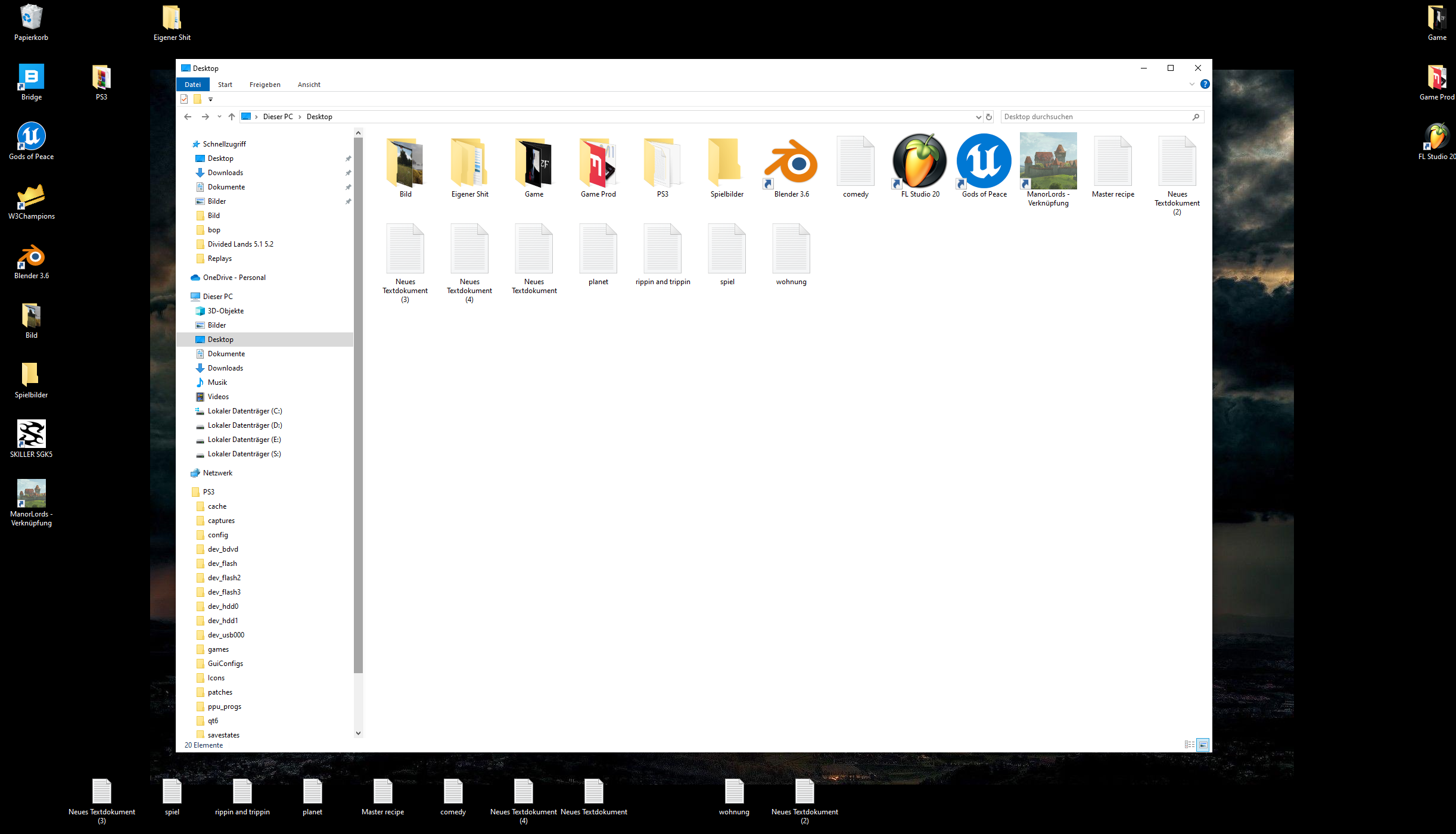Click into the Desktop durchsuchen search field
Screen dimensions: 1456x834
click(x=1095, y=117)
